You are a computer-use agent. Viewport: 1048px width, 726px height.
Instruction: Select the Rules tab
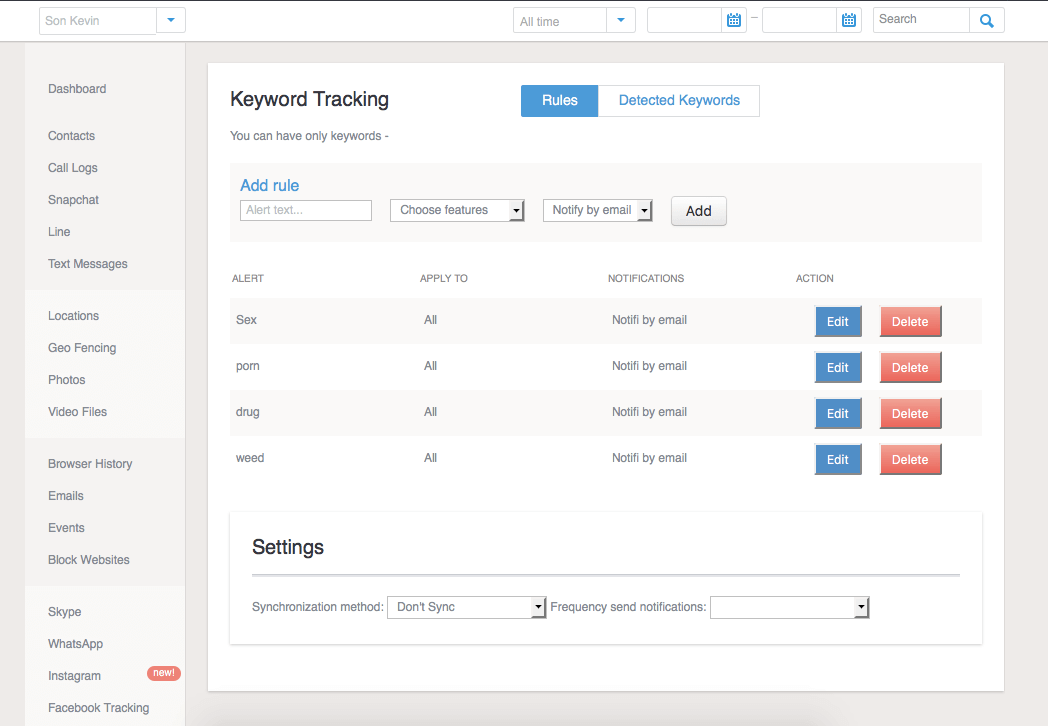[559, 100]
